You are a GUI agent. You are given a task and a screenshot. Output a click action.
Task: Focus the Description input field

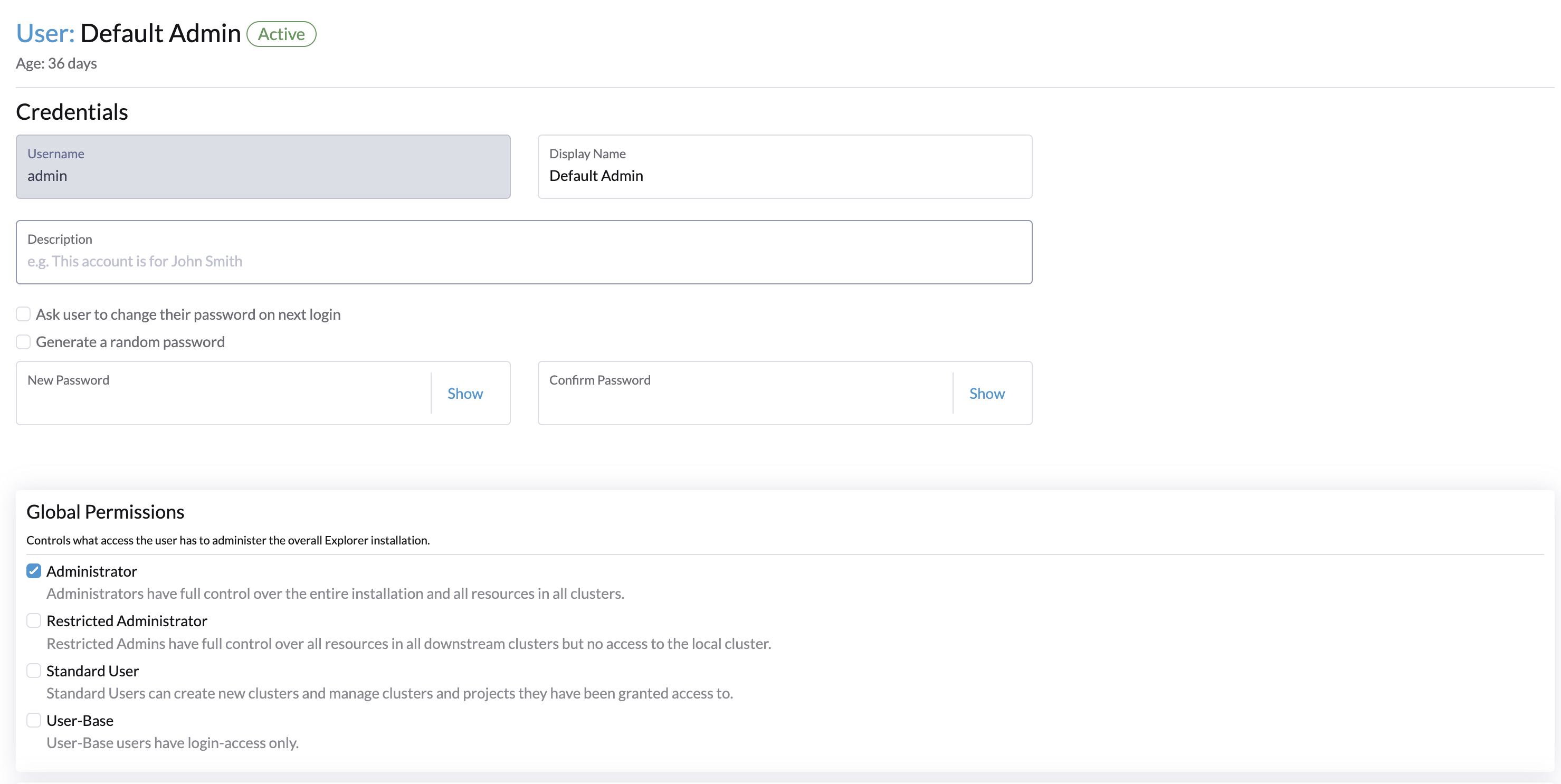[x=524, y=252]
